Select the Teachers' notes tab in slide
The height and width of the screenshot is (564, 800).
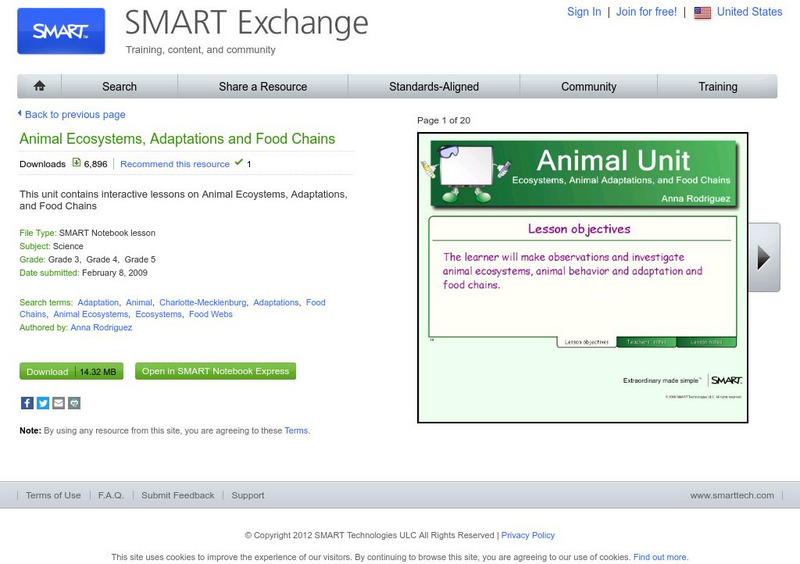coord(646,342)
